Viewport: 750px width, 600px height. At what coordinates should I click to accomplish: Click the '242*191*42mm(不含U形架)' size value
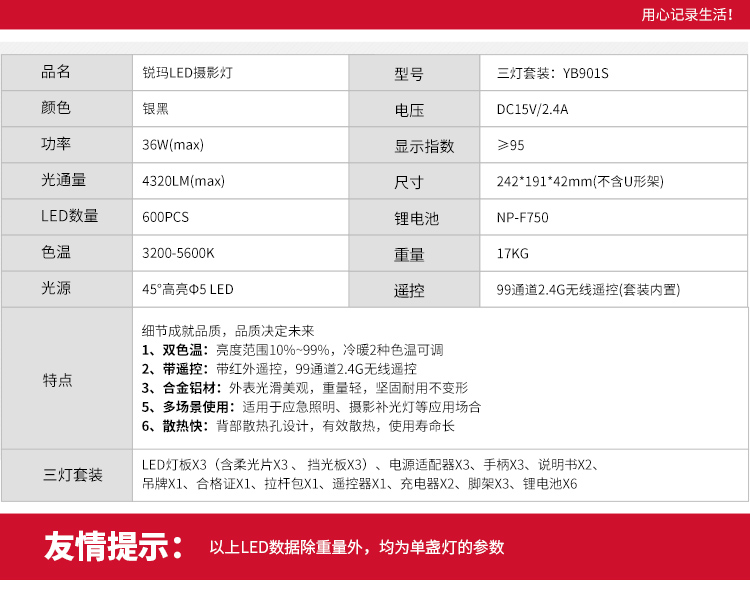pos(580,181)
